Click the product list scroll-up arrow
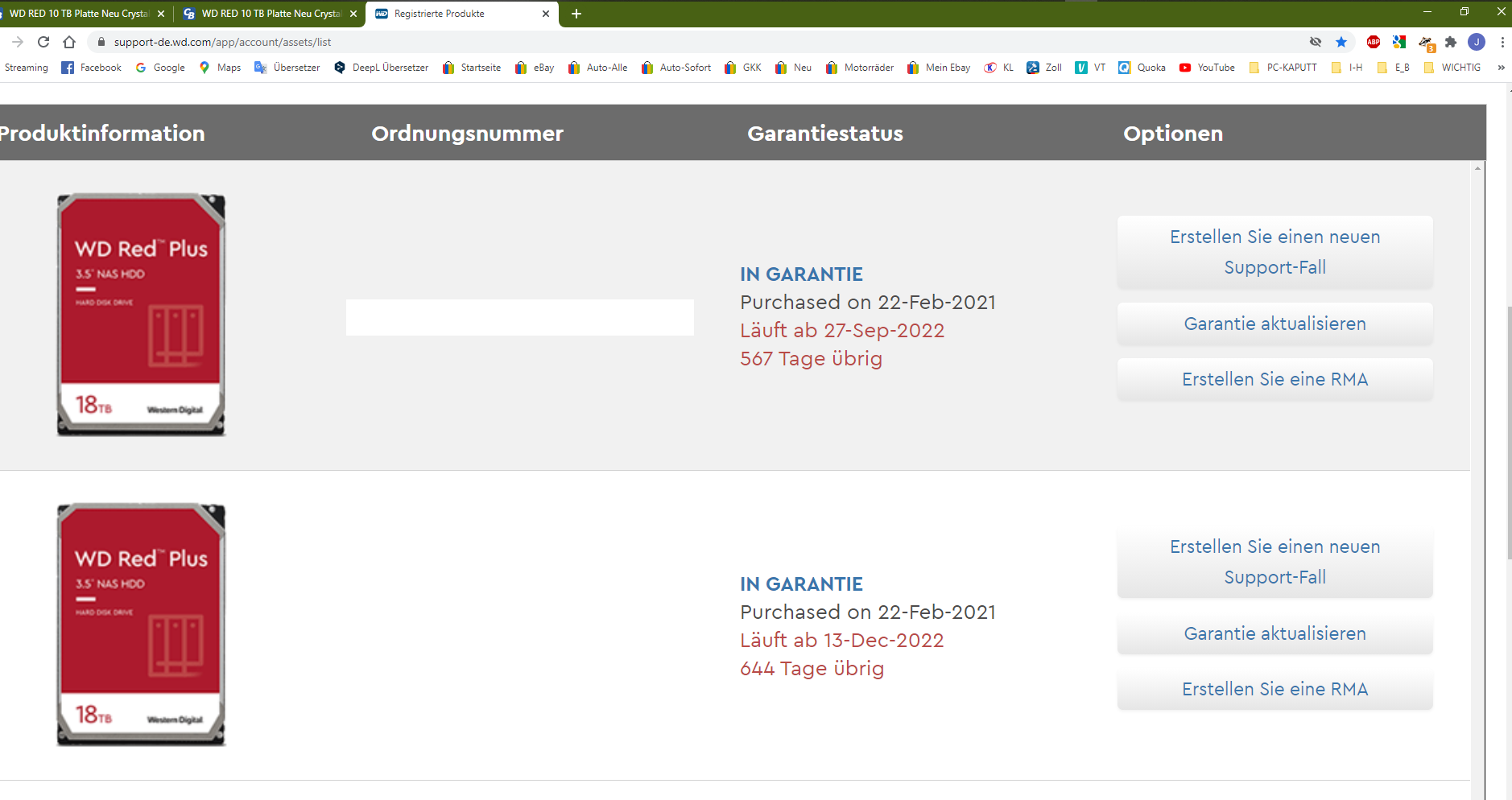The image size is (1512, 800). (1477, 168)
